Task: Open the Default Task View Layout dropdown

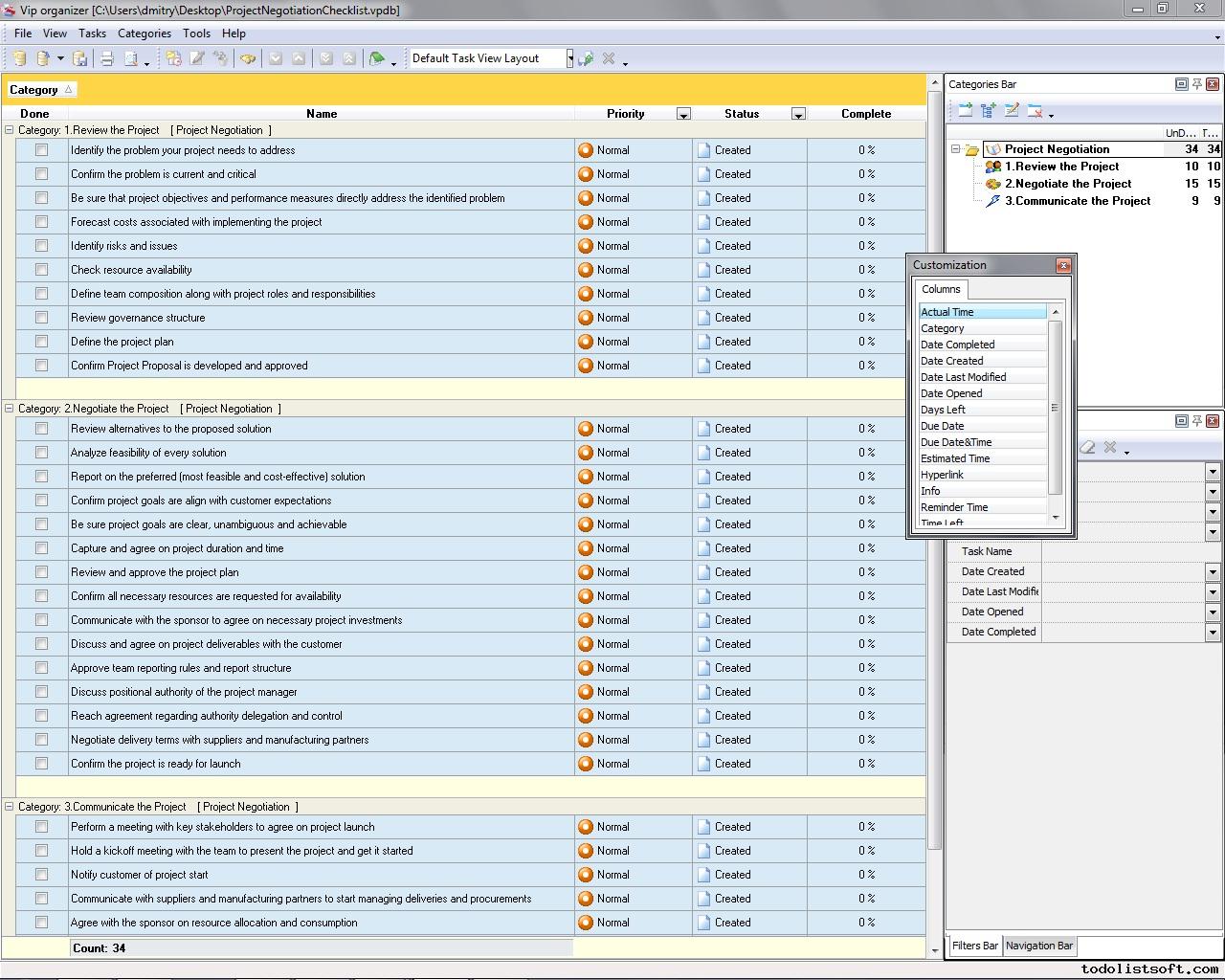Action: [569, 58]
